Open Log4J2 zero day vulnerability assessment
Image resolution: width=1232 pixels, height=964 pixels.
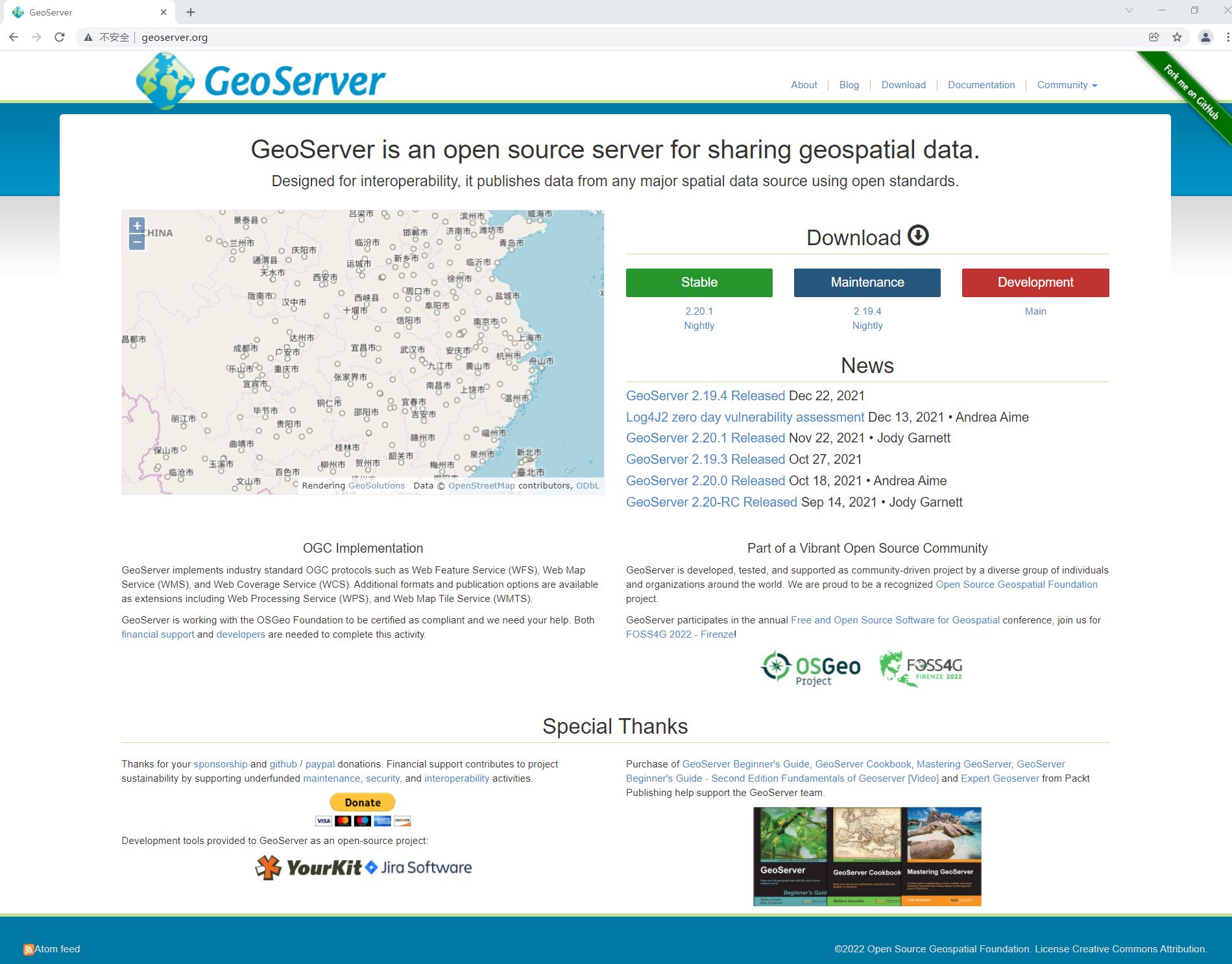click(x=745, y=417)
